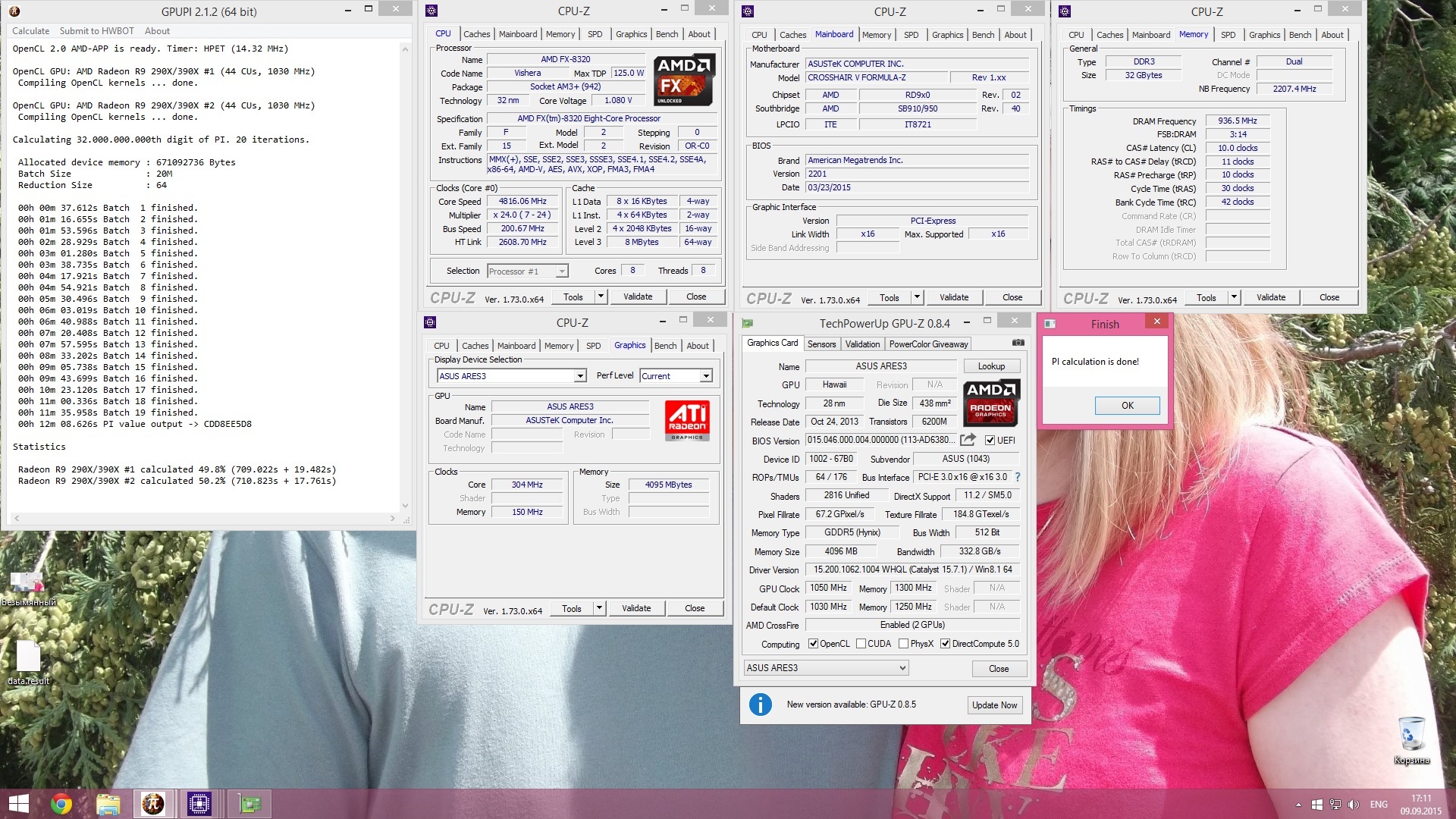Image resolution: width=1456 pixels, height=819 pixels.
Task: Click the title icon of the Finish dialog
Action: [x=1050, y=324]
